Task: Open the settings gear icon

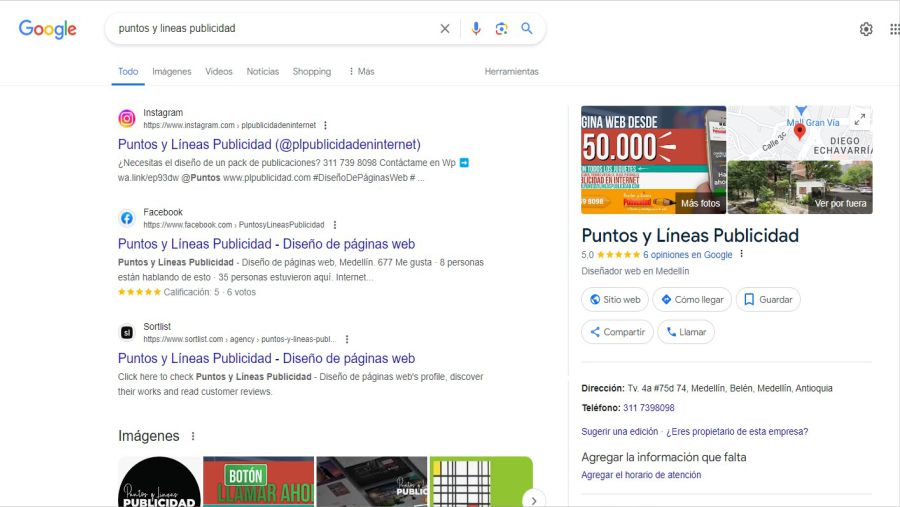Action: point(866,29)
